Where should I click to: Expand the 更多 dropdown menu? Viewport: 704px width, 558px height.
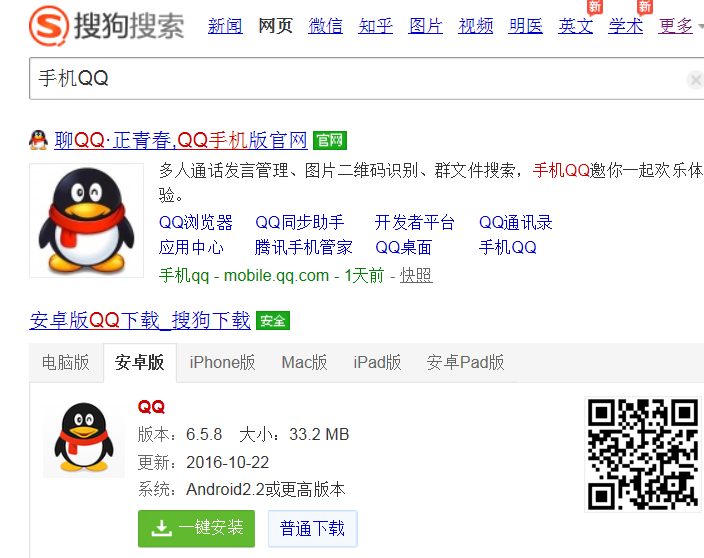point(680,26)
